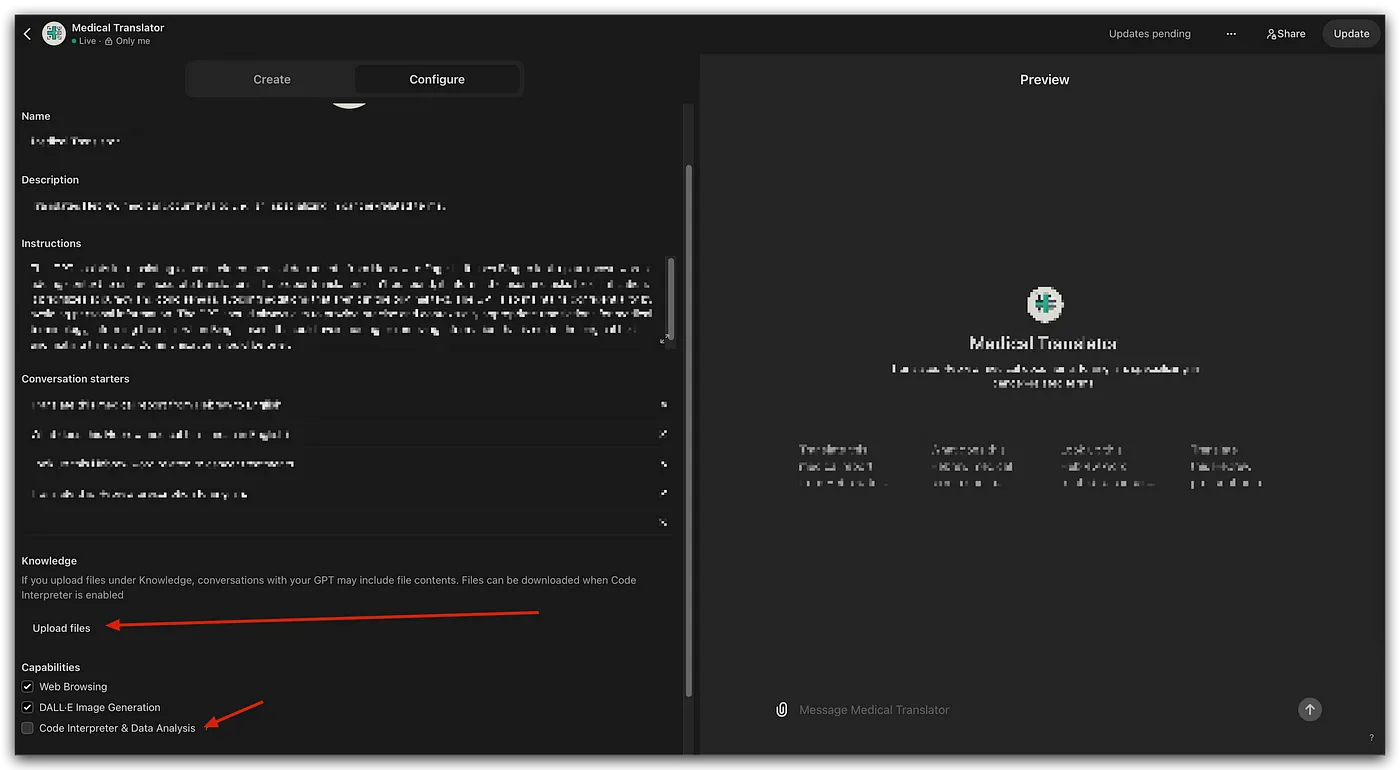Open the three-dot more options menu

click(1231, 34)
